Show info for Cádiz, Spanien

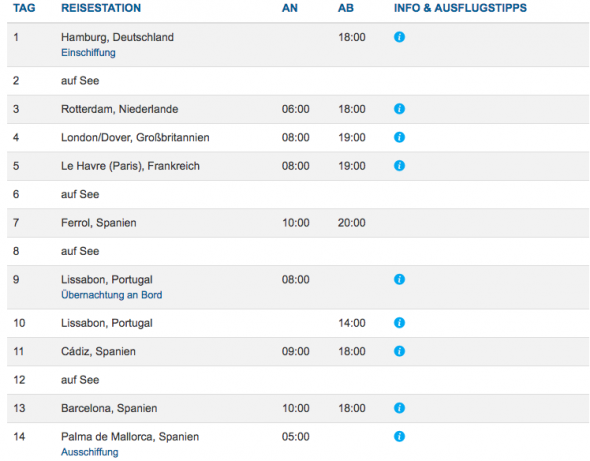point(399,351)
